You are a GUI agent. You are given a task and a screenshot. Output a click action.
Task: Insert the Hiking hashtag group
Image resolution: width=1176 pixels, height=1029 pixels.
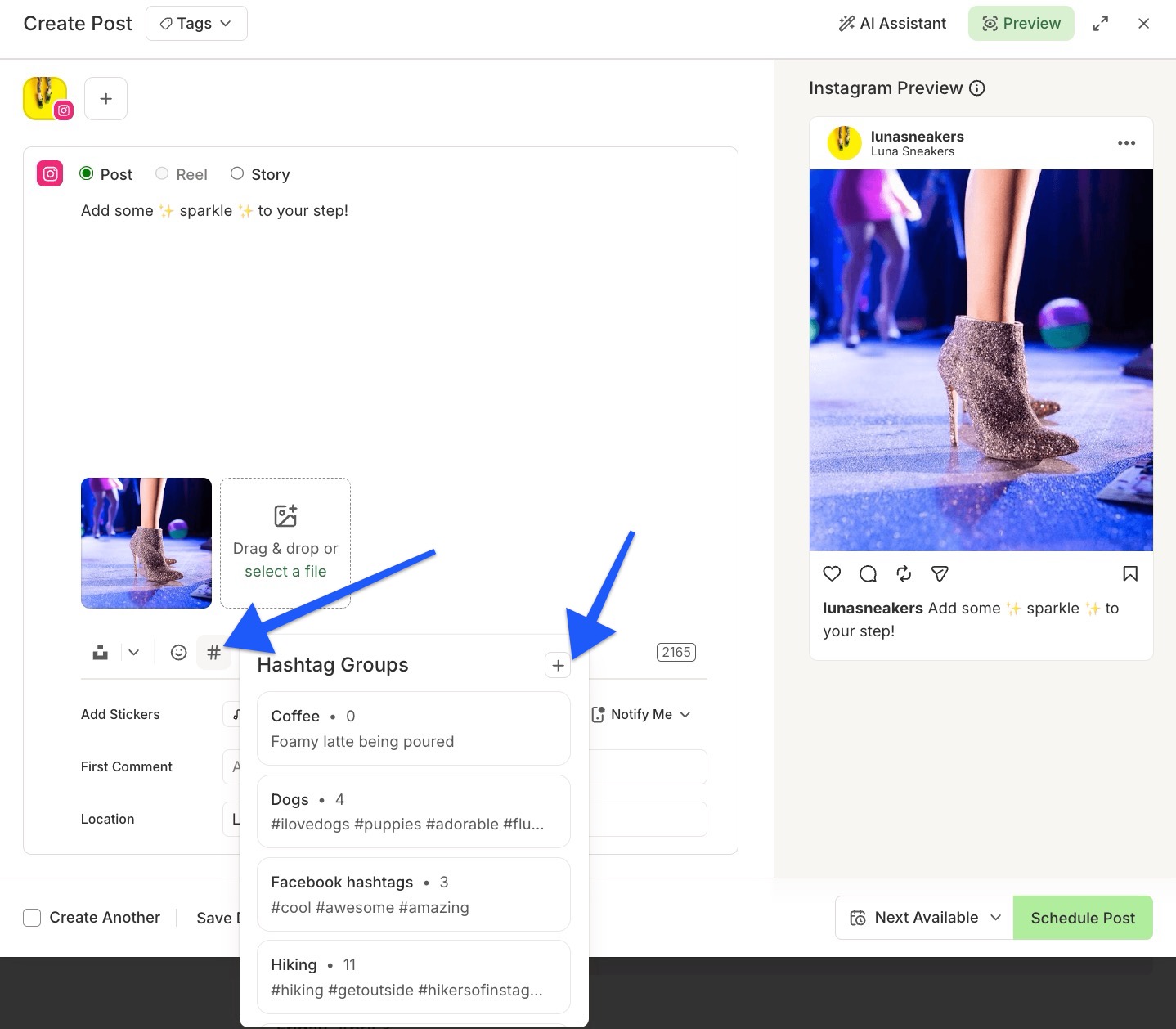pos(413,977)
